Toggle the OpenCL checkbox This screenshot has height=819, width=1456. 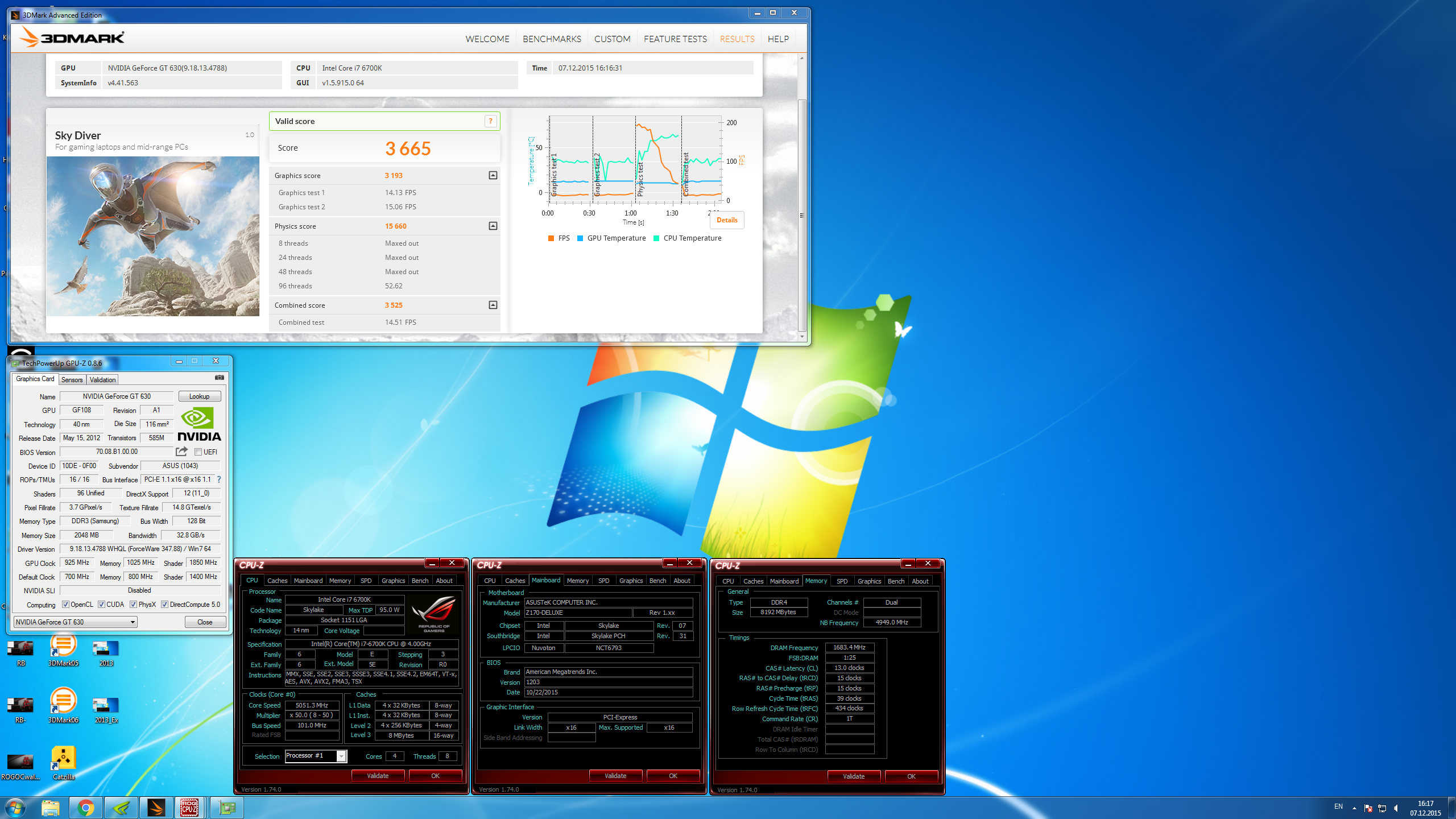[66, 605]
